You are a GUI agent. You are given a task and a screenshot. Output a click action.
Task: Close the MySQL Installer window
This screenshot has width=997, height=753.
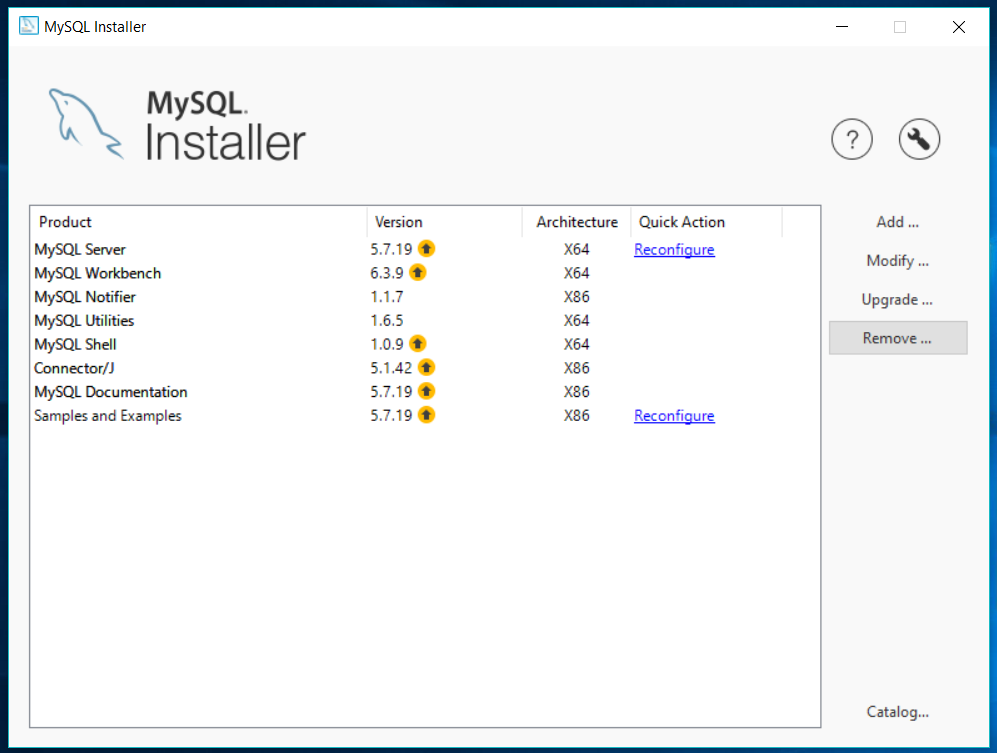tap(959, 27)
